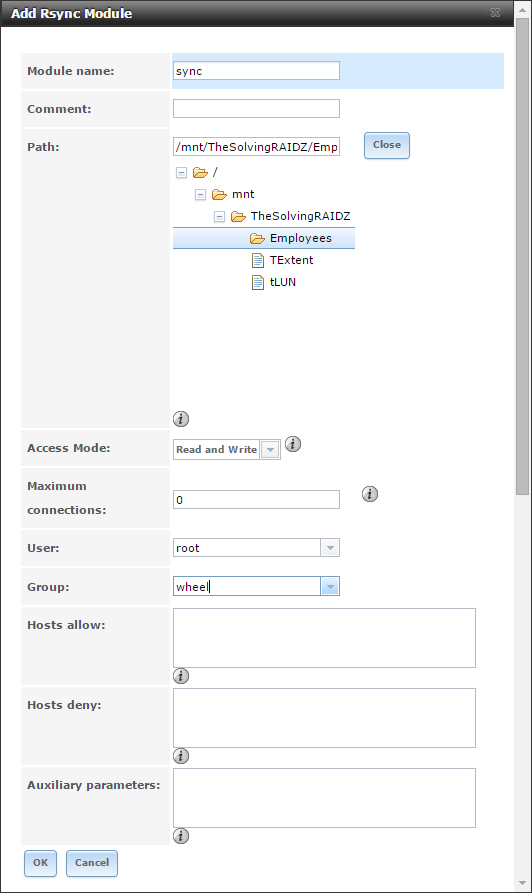Click the Comment input field
Screen dimensions: 532x893
[256, 109]
